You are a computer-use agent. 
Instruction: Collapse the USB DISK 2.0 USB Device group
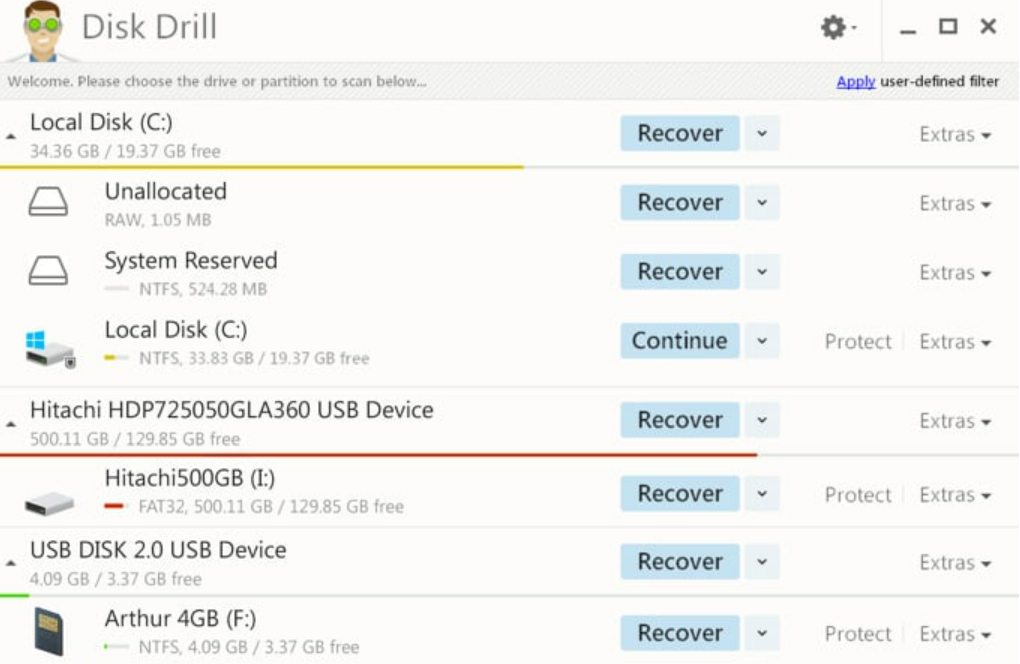(11, 564)
